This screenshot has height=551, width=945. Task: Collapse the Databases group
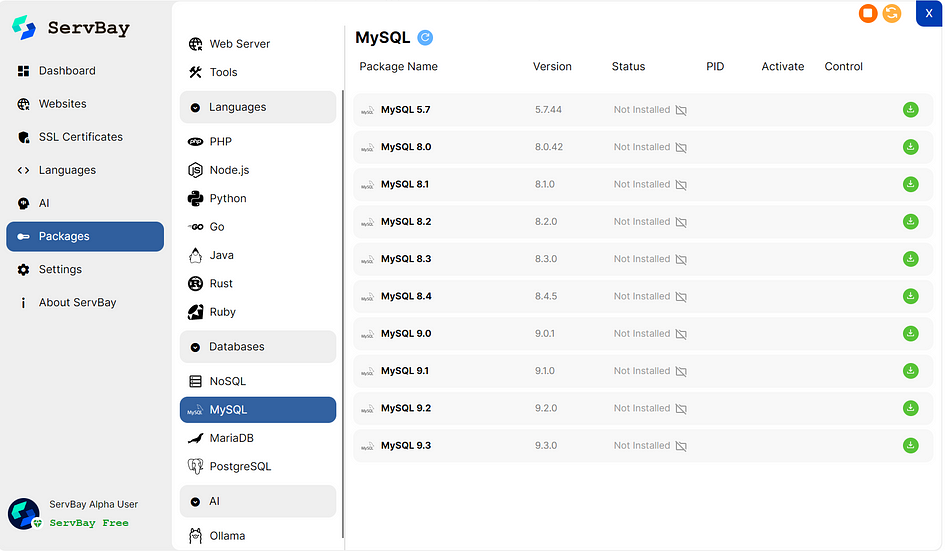258,347
